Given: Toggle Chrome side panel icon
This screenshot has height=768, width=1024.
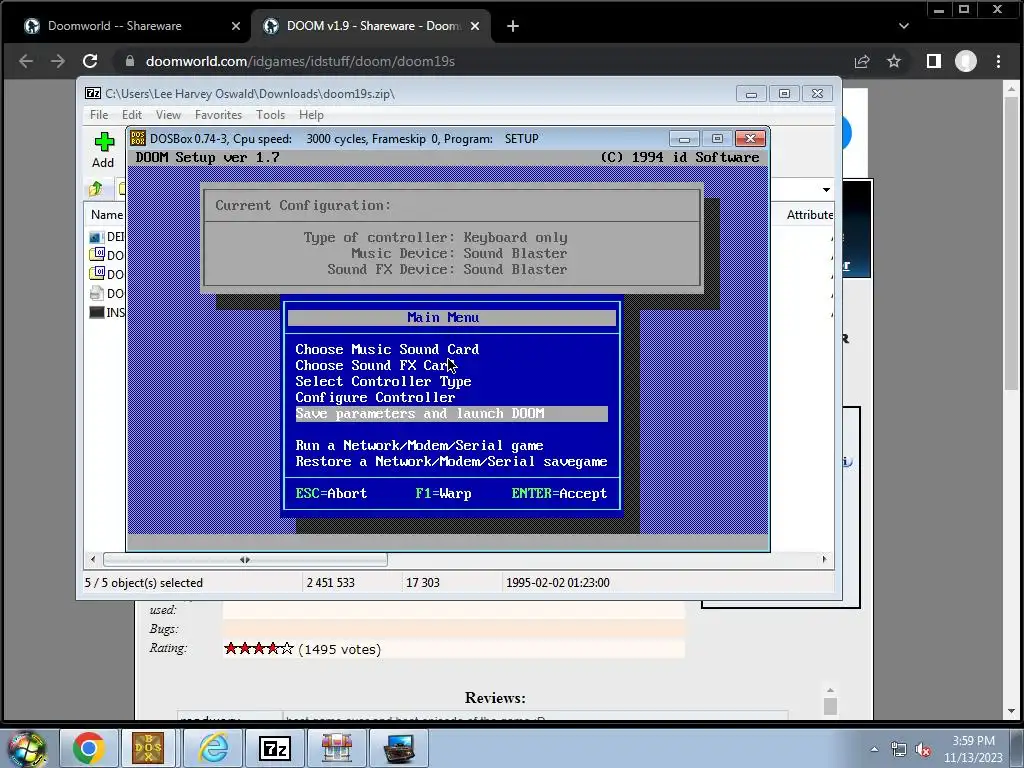Looking at the screenshot, I should pyautogui.click(x=934, y=61).
